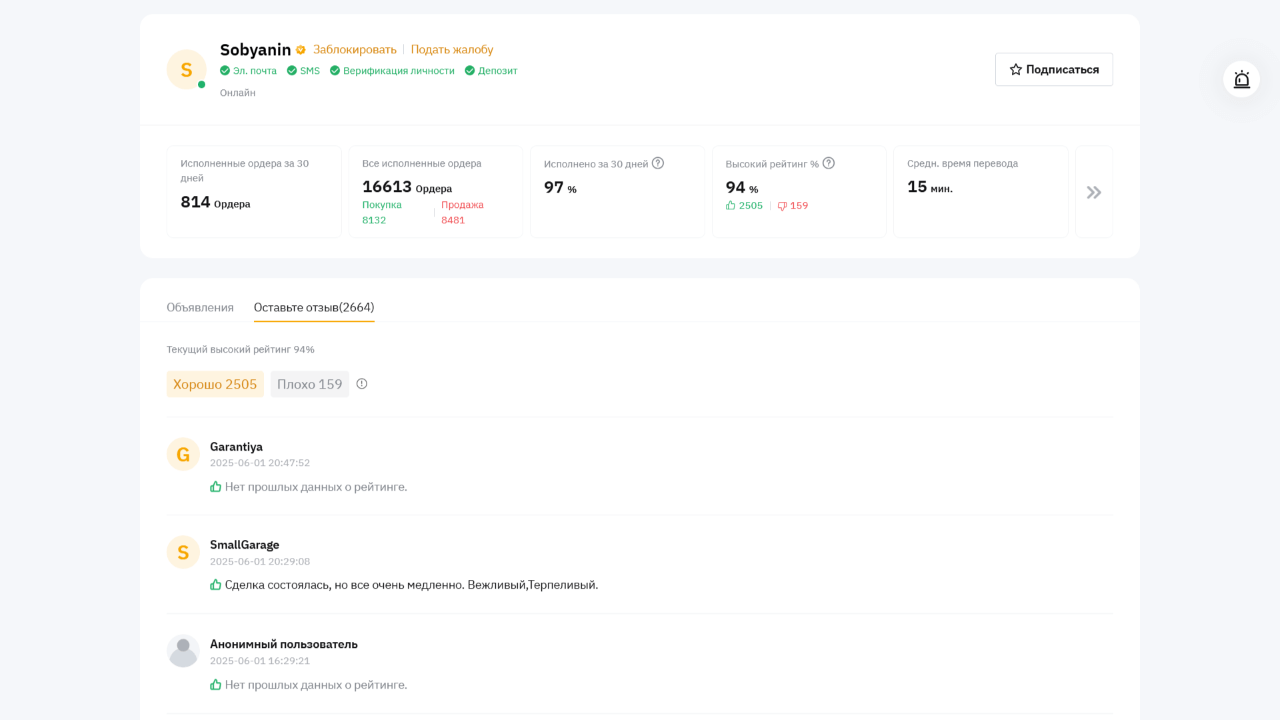Screen dimensions: 1280x720
Task: Click help icon beside 'Исполнено за 30 дней'
Action: (x=658, y=163)
